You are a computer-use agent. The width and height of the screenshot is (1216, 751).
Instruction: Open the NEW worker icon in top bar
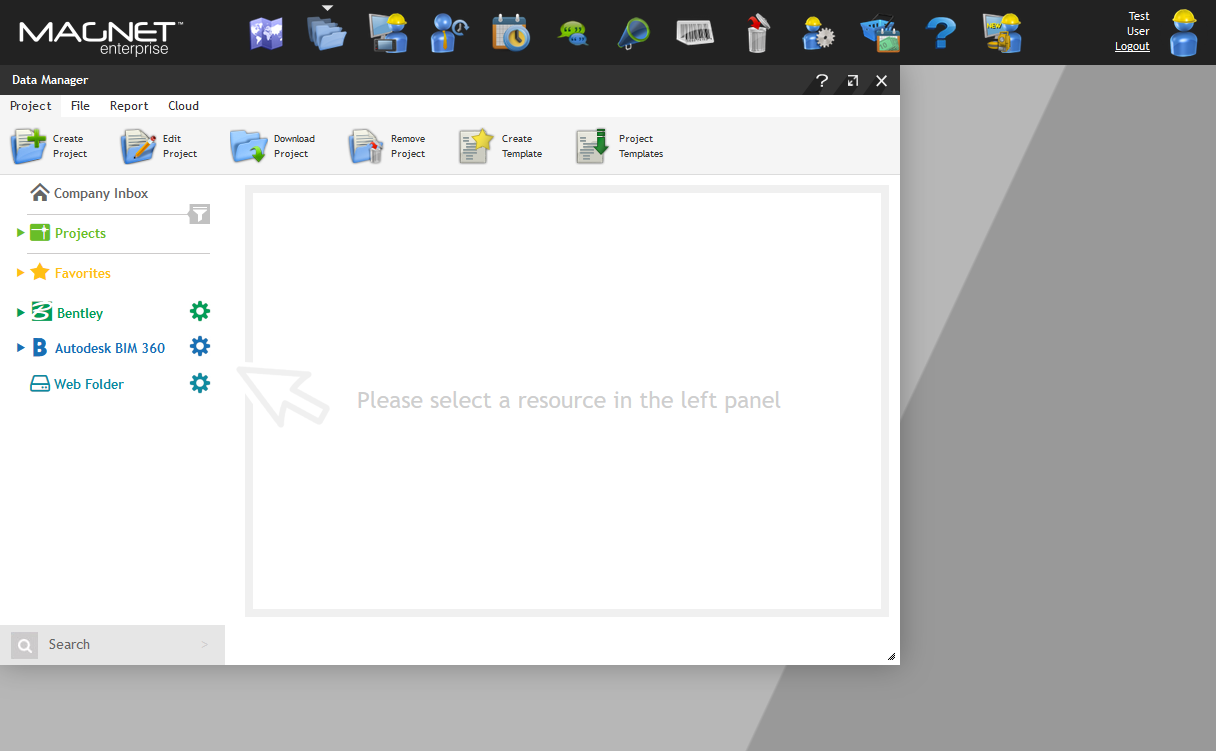[1002, 33]
